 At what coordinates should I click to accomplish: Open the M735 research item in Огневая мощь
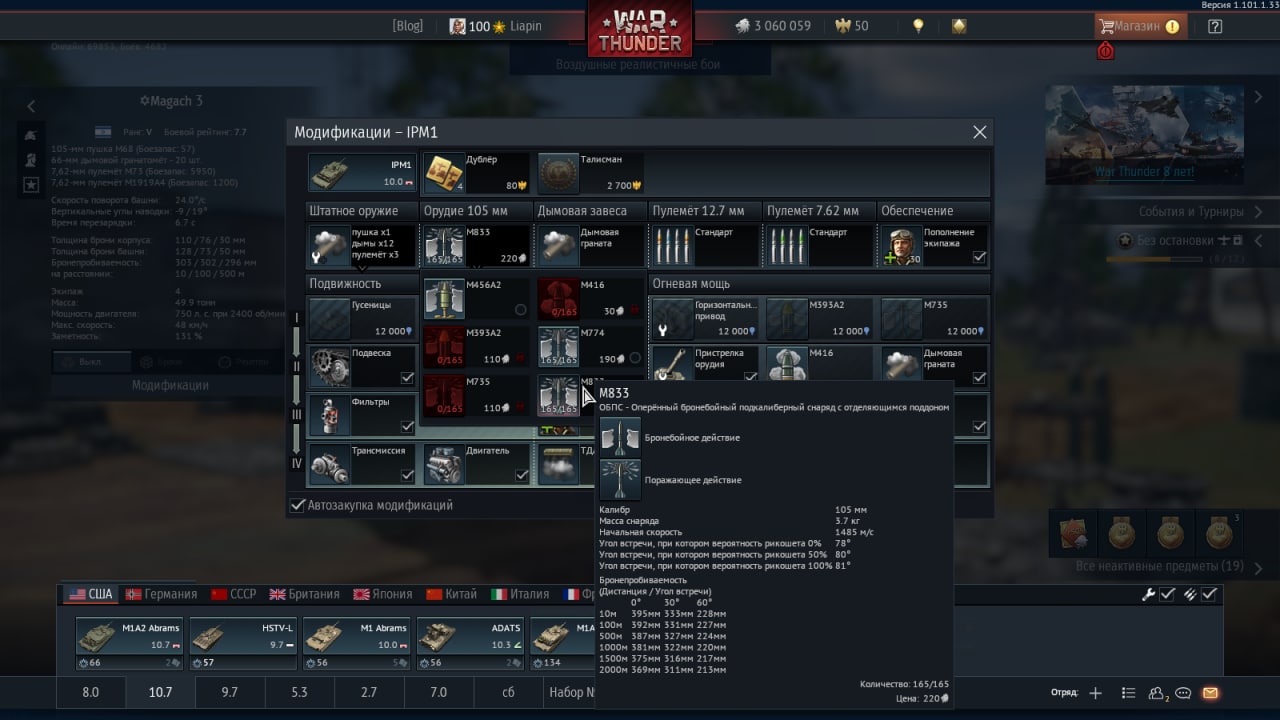[933, 318]
